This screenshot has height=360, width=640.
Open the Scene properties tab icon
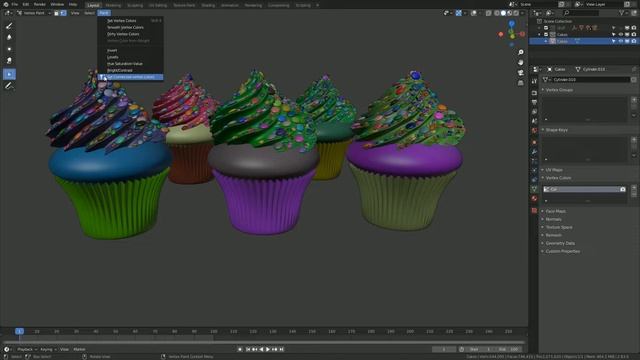(x=534, y=121)
